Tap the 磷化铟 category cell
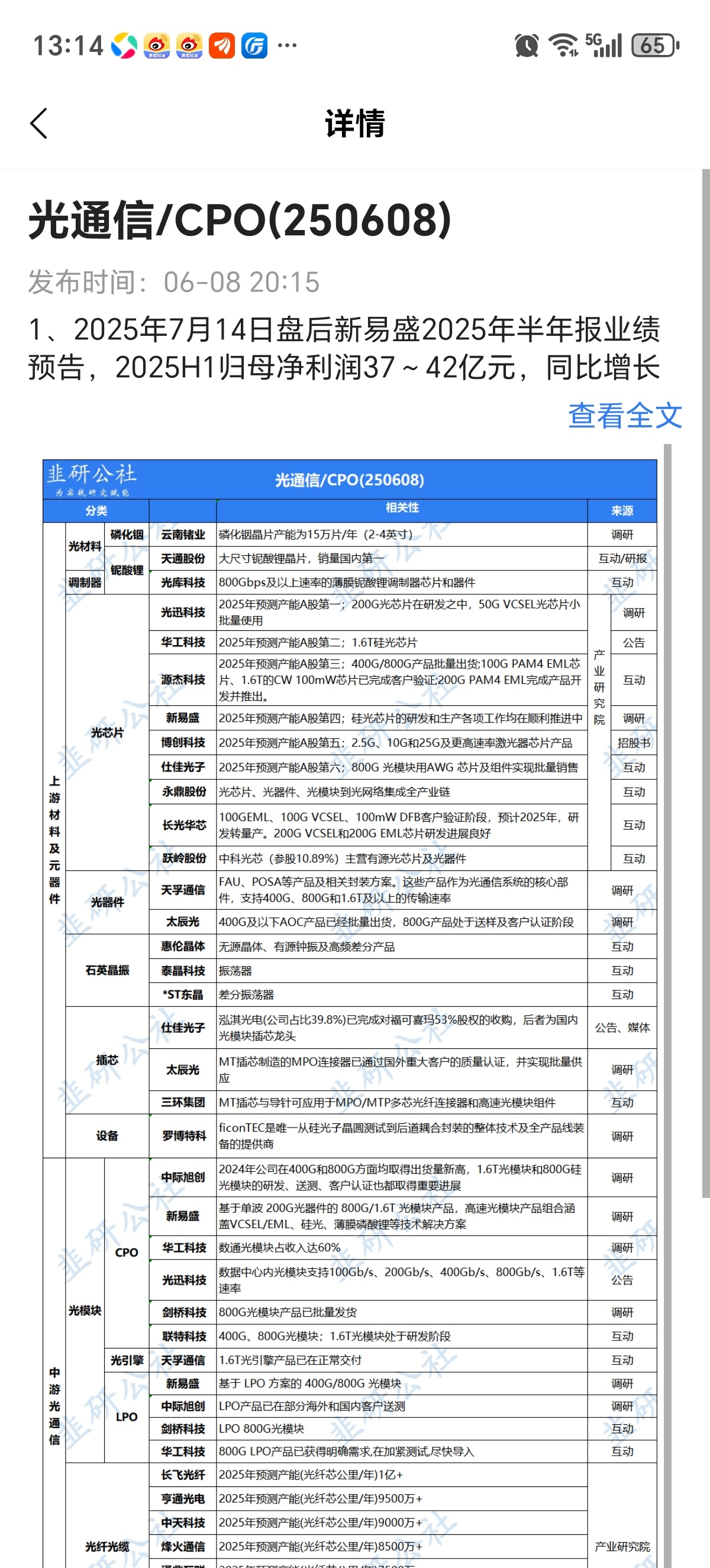Screen dimensions: 710x1568 pyautogui.click(x=127, y=534)
